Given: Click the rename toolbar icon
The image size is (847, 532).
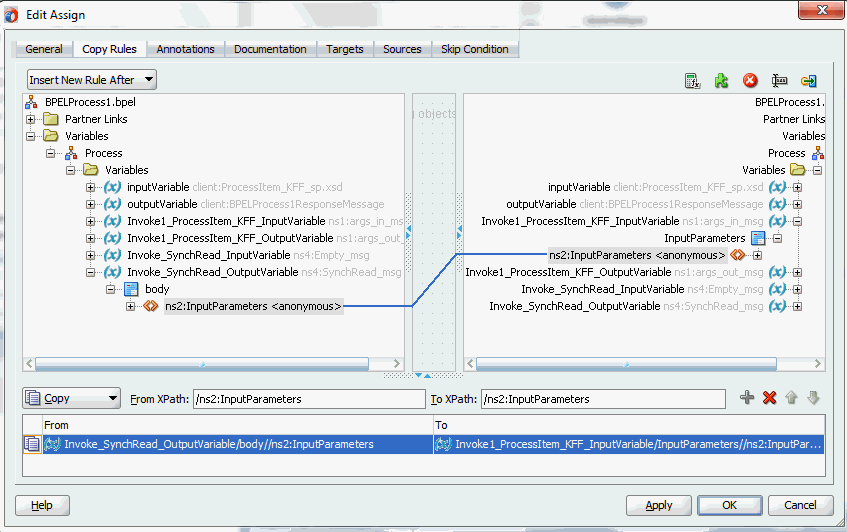Looking at the screenshot, I should [779, 81].
